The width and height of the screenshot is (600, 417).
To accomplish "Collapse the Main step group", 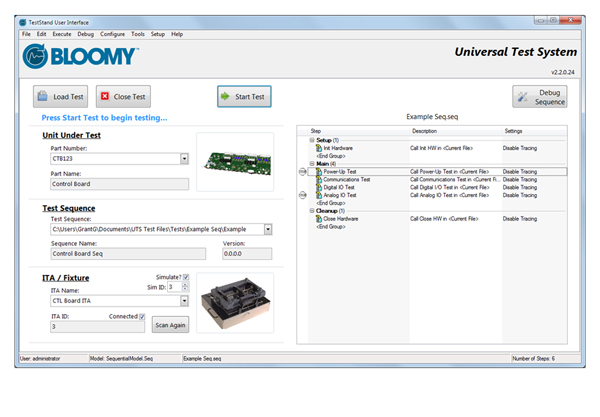I will [x=312, y=164].
